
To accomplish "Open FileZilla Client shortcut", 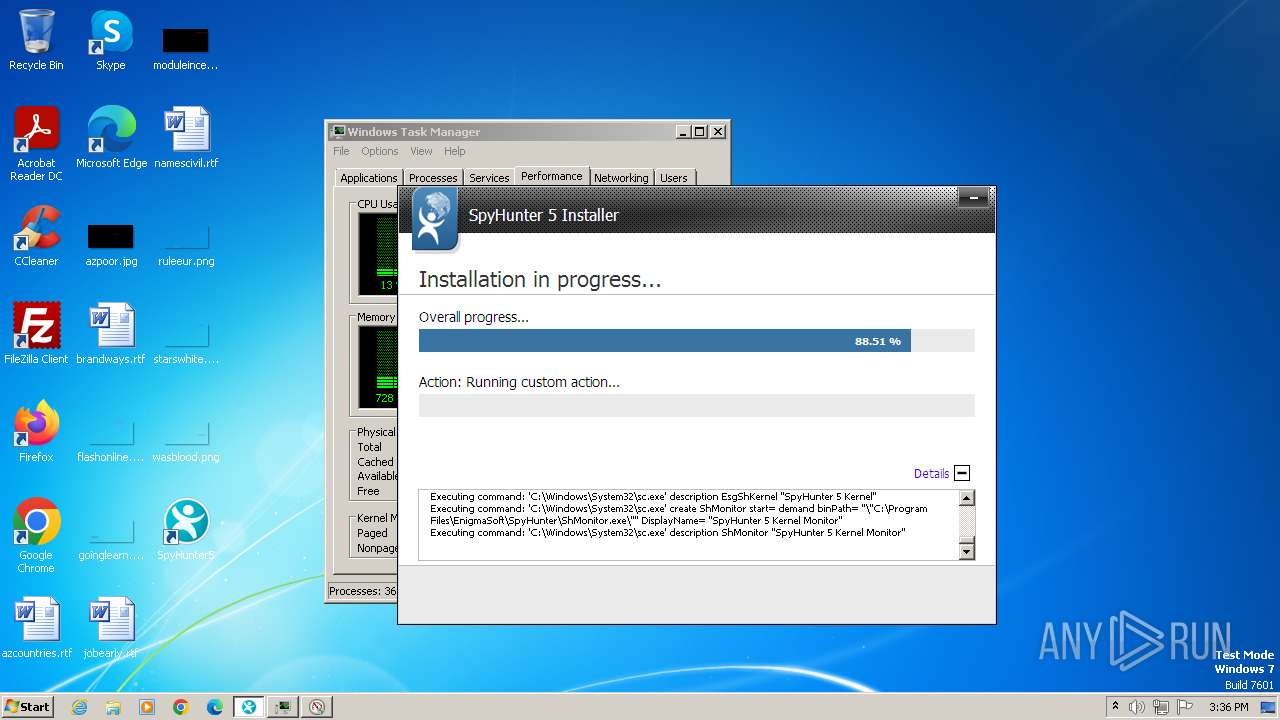I will click(x=36, y=333).
